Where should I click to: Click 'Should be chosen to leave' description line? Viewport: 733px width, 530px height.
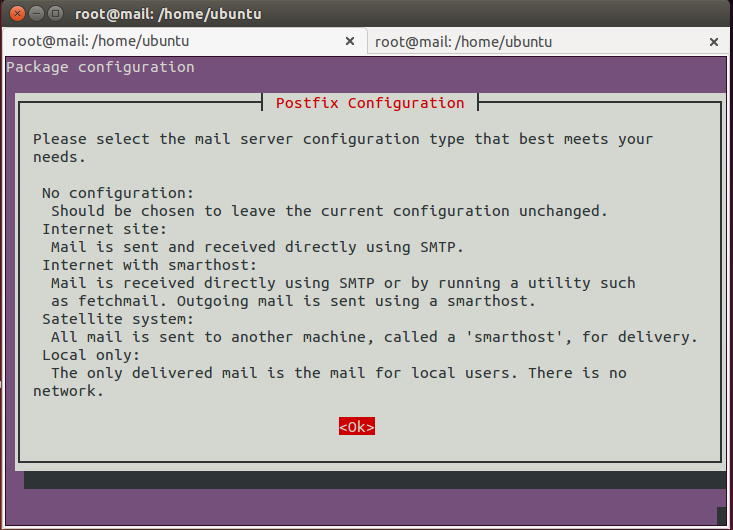coord(329,211)
